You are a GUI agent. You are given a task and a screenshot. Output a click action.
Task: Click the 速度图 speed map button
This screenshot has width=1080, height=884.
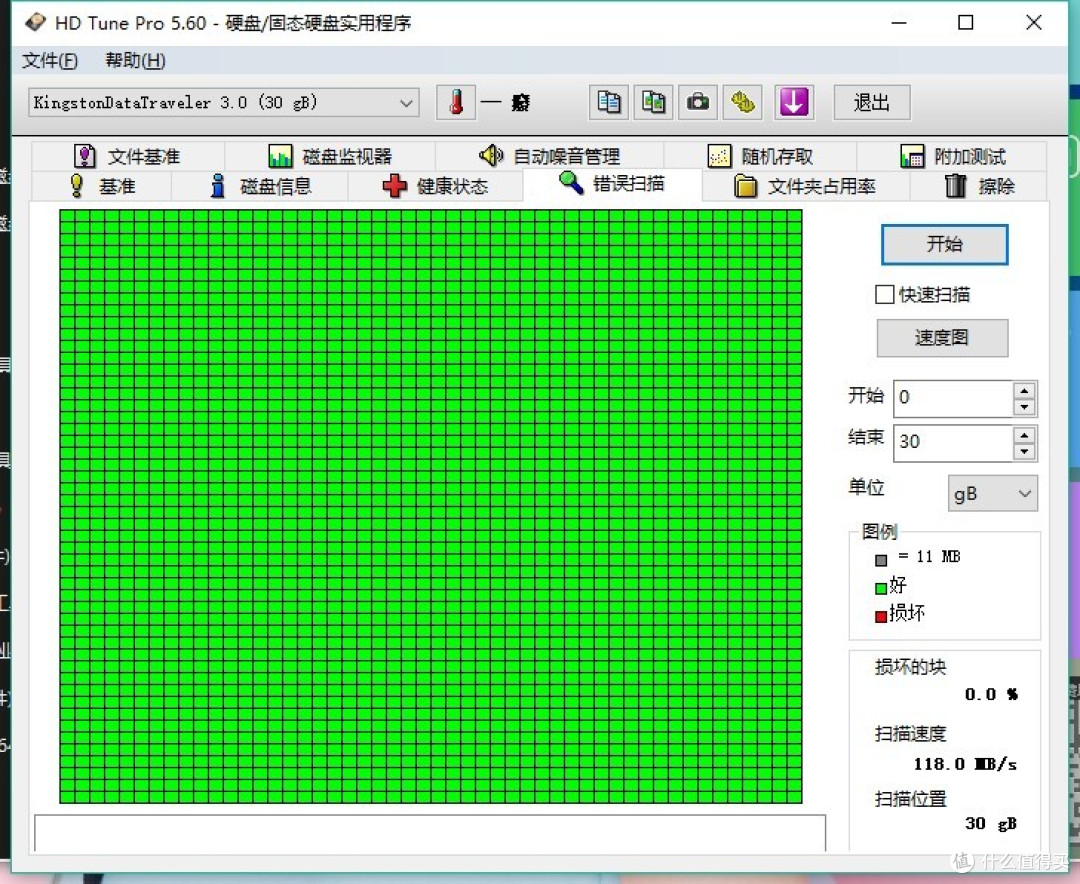tap(942, 338)
